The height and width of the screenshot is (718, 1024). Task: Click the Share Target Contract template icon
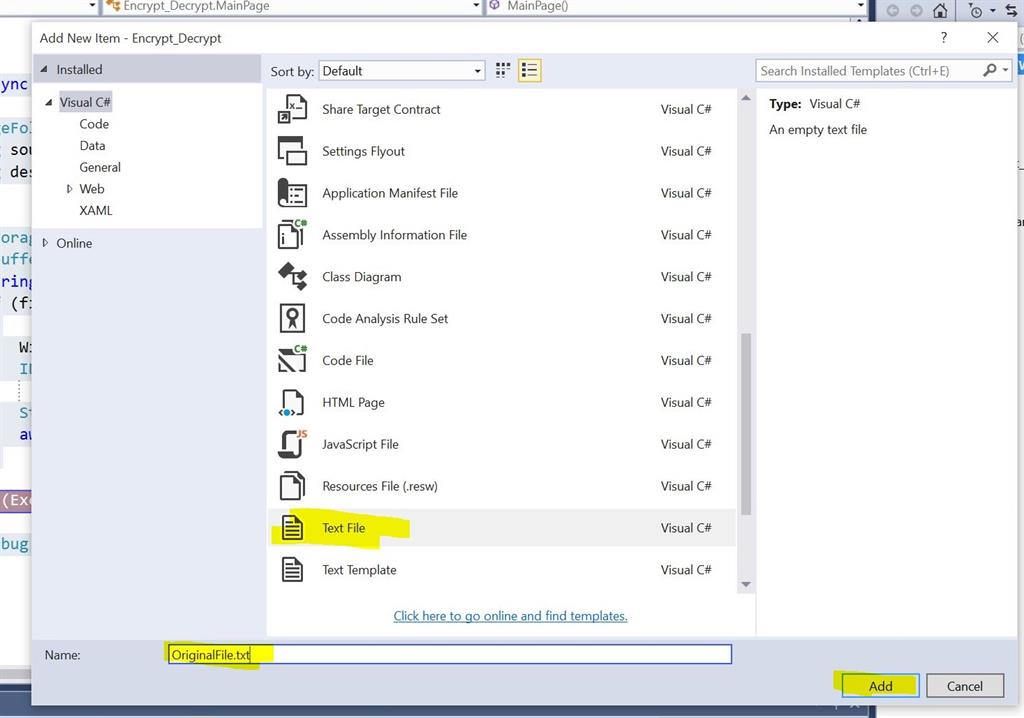coord(292,109)
